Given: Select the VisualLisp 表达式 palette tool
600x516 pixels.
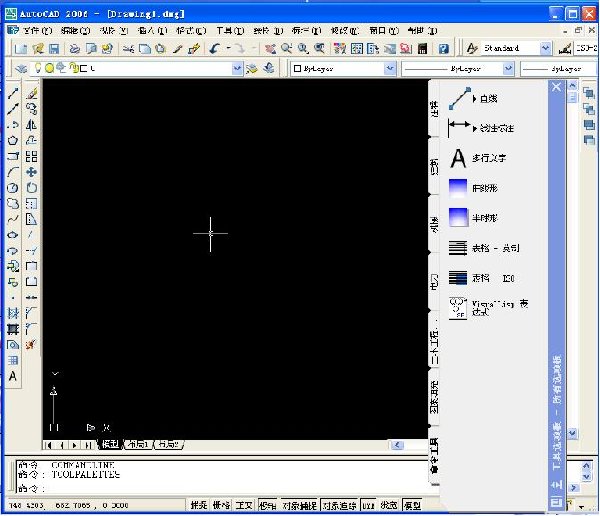Looking at the screenshot, I should (x=488, y=308).
